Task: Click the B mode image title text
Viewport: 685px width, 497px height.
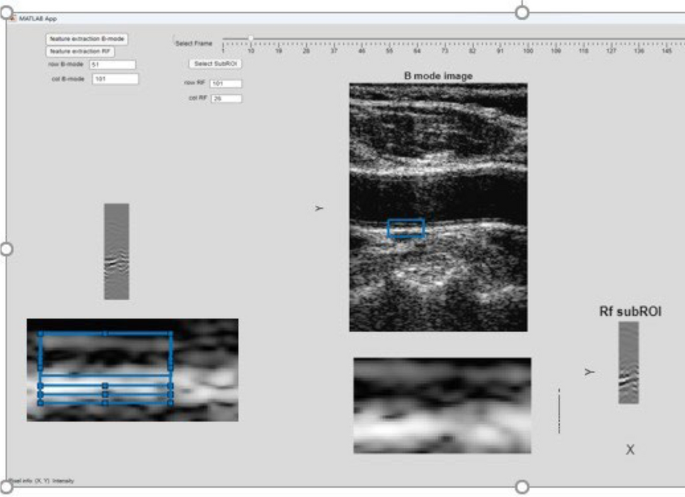Action: [438, 76]
